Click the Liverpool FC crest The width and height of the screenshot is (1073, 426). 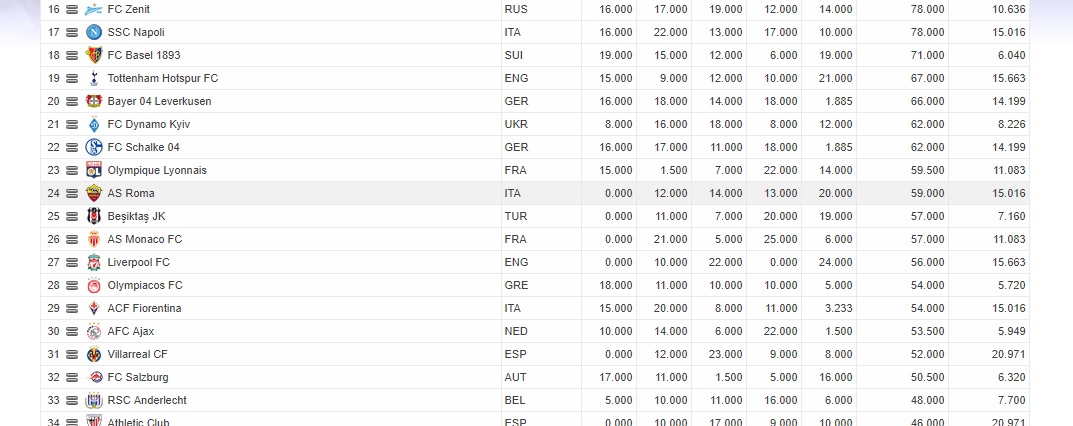[x=94, y=263]
